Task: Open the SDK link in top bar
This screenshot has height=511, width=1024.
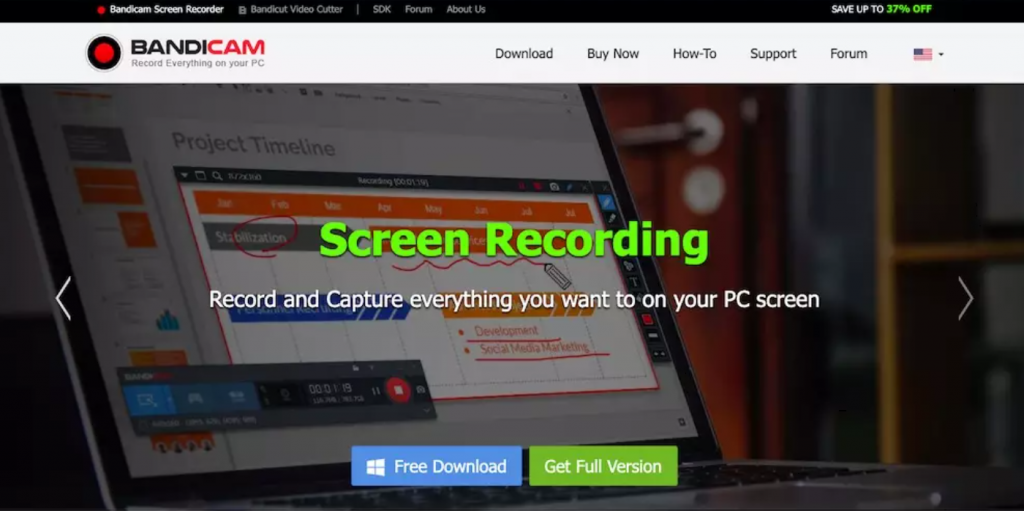Action: [382, 9]
